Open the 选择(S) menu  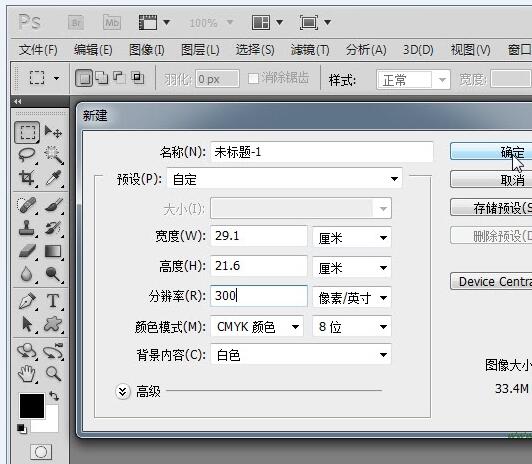click(255, 50)
